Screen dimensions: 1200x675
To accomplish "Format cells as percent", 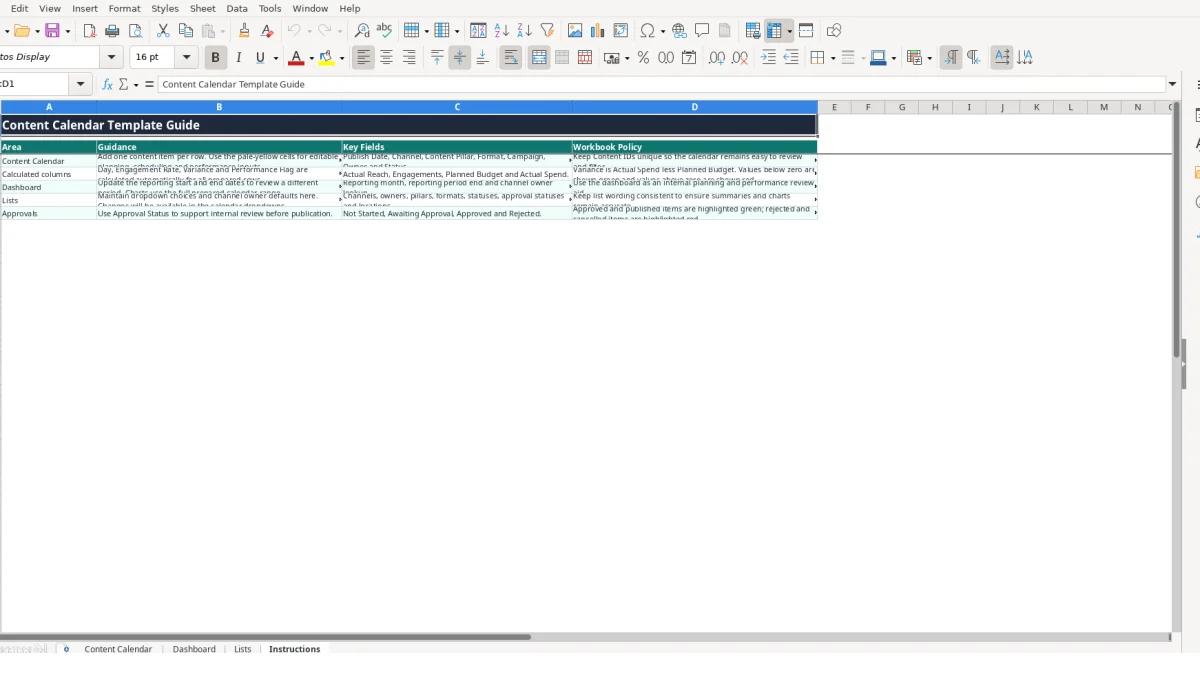I will (643, 58).
